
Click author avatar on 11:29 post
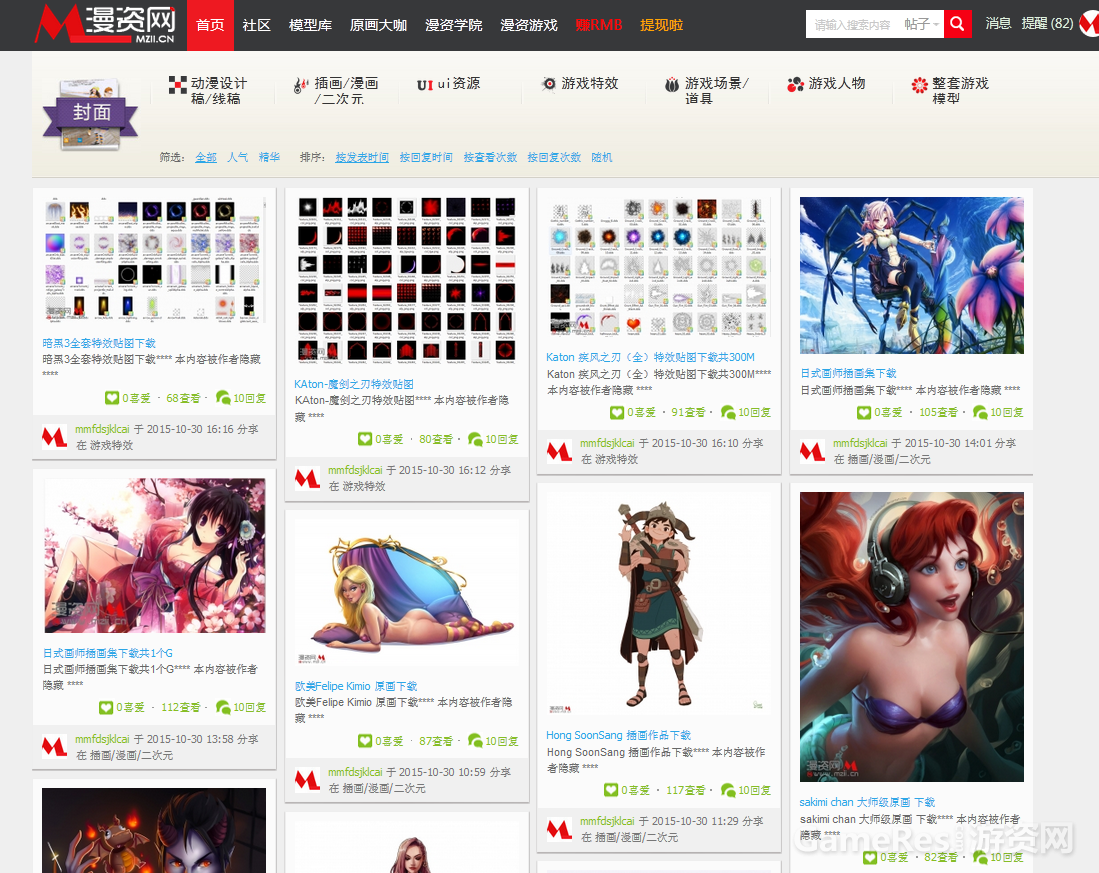pyautogui.click(x=559, y=830)
